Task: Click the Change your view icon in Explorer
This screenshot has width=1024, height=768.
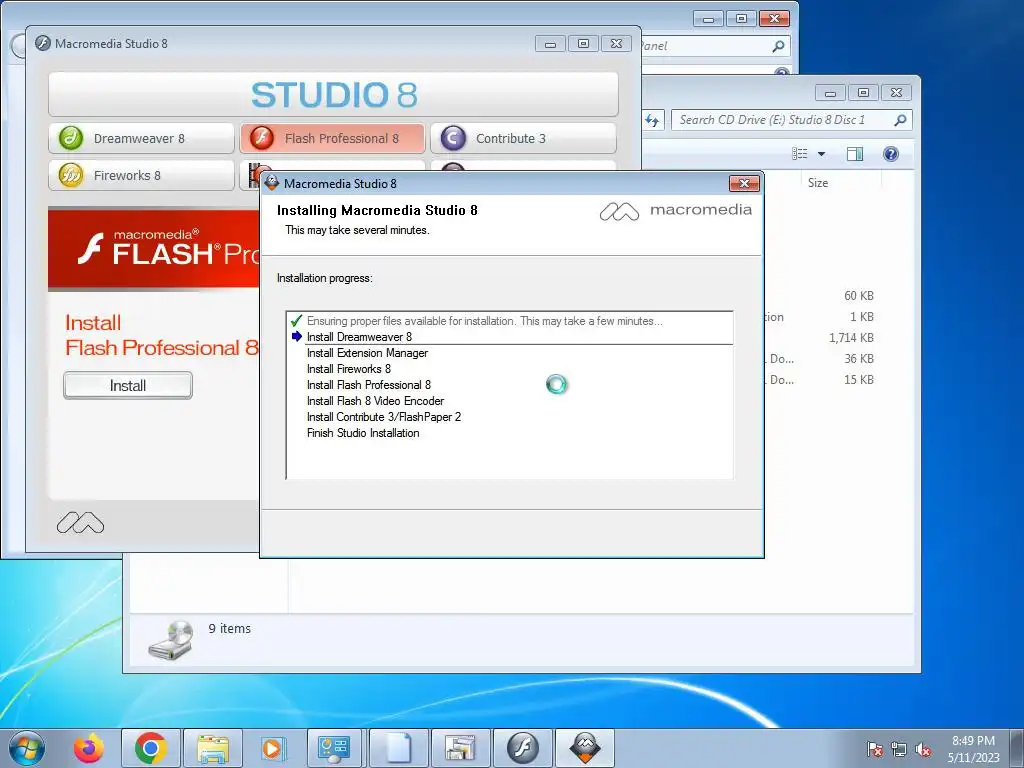Action: 799,153
